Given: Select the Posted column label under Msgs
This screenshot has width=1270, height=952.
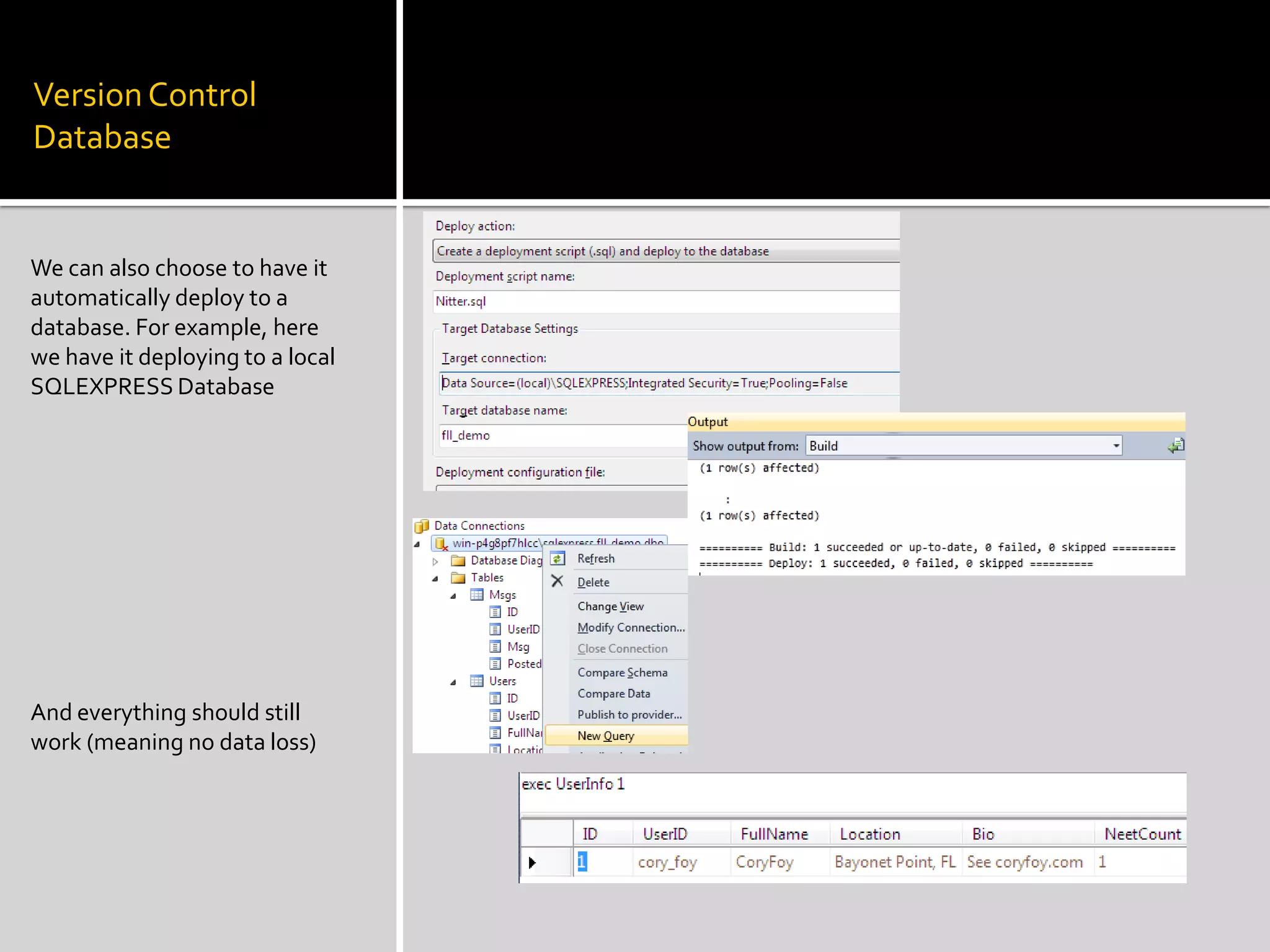Looking at the screenshot, I should click(x=524, y=664).
